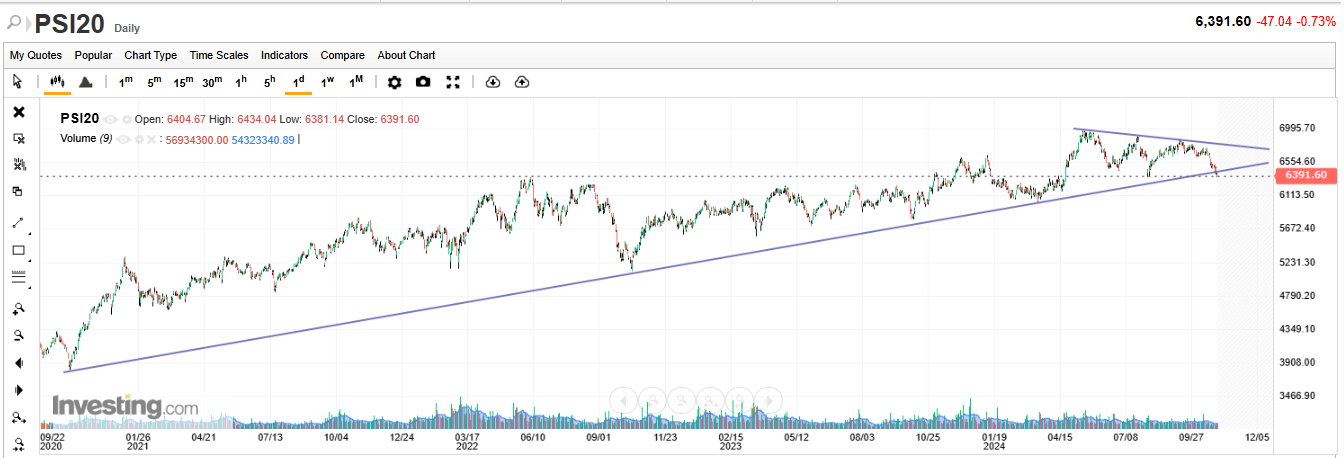Choose the rectangle shape drawing tool

coord(18,251)
